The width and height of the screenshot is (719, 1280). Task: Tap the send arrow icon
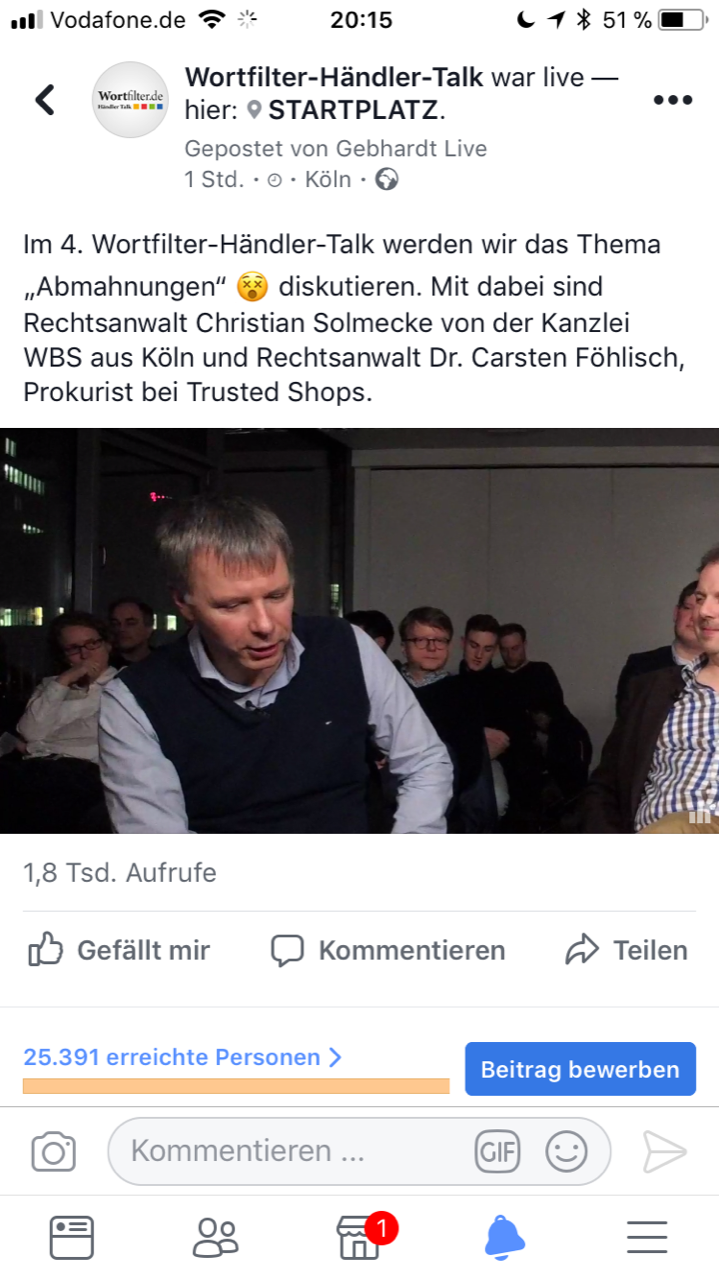click(664, 1152)
